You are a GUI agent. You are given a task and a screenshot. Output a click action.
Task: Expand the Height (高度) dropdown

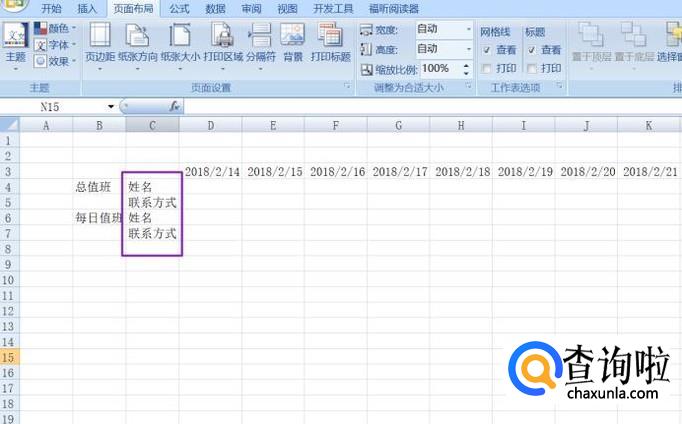coord(466,49)
